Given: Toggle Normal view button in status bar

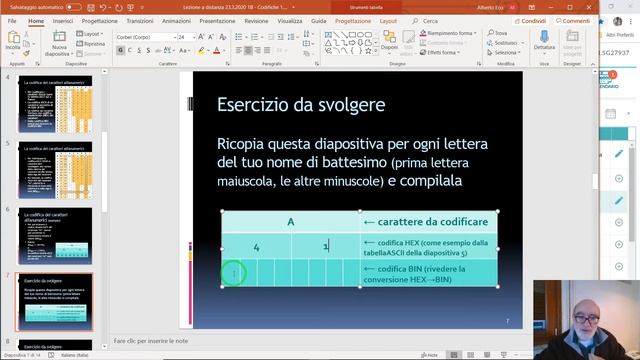Looking at the screenshot, I should click(453, 355).
